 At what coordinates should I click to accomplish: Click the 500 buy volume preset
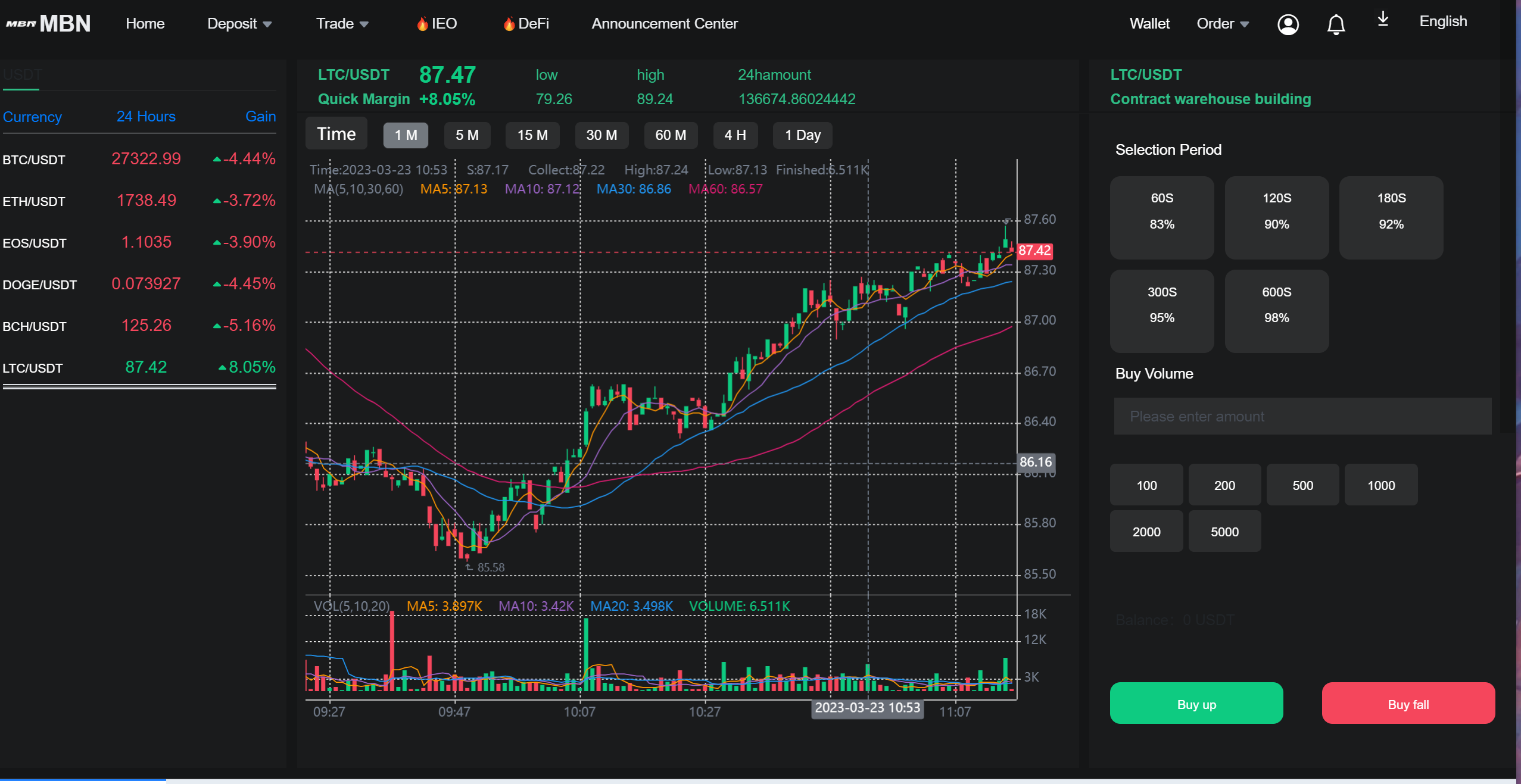[x=1300, y=485]
